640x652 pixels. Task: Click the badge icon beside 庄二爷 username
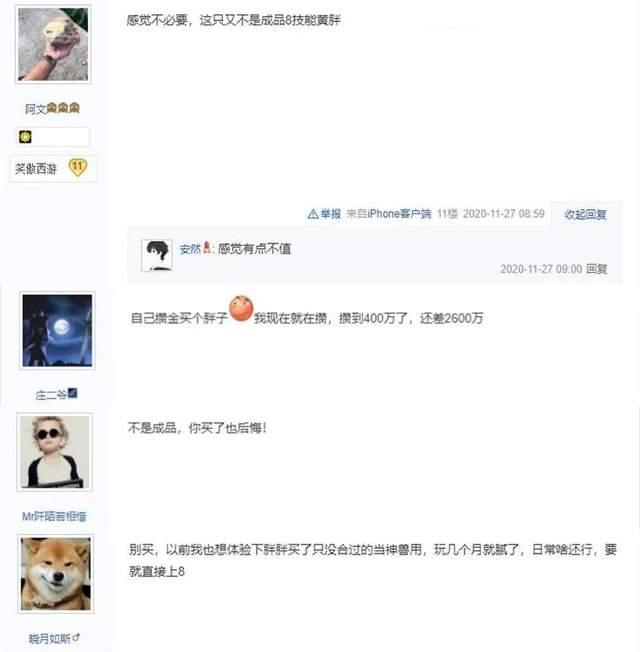click(73, 393)
